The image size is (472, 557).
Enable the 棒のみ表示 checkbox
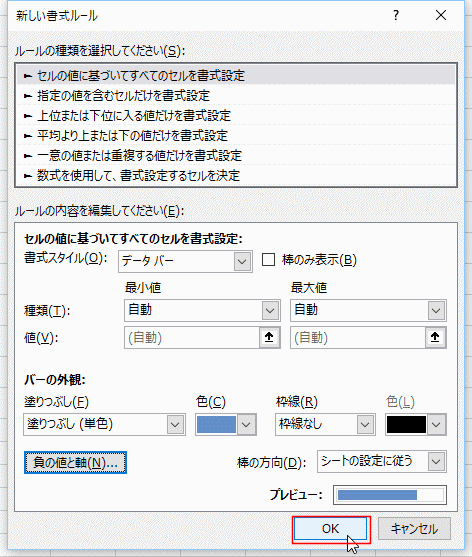(x=268, y=260)
